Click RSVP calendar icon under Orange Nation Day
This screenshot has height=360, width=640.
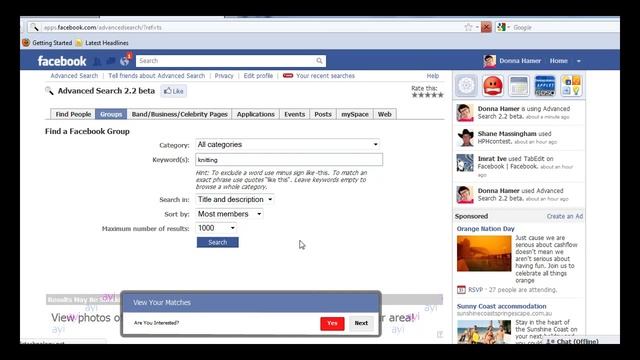(461, 290)
